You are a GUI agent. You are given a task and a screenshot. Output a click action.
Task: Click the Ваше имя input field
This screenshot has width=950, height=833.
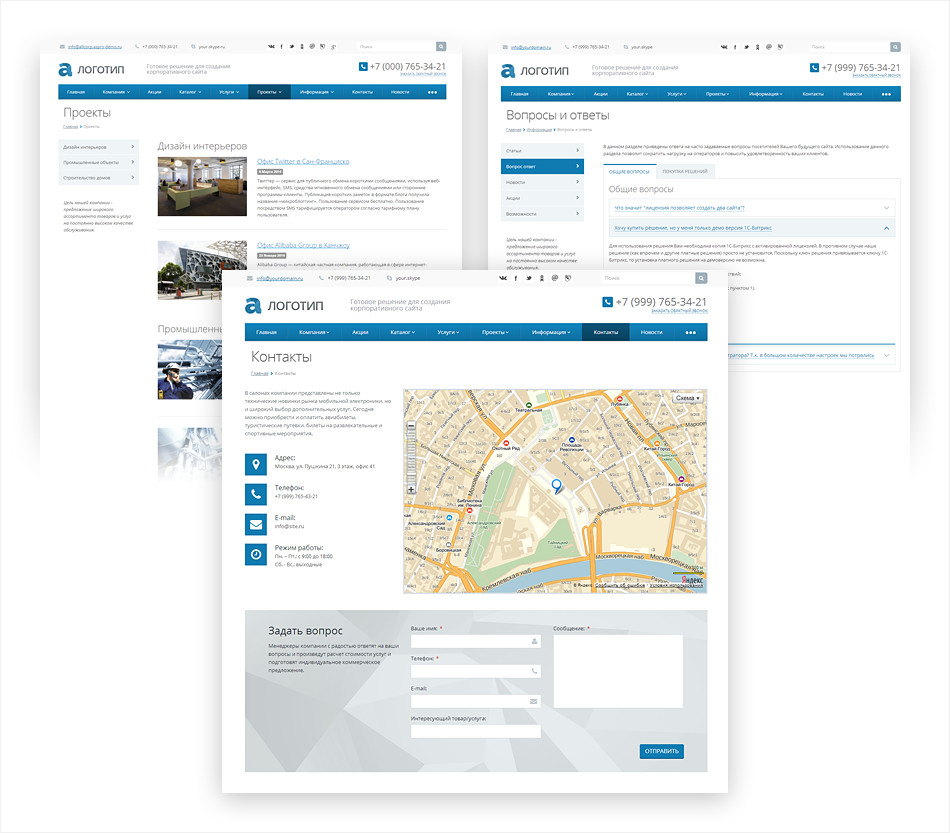point(475,641)
